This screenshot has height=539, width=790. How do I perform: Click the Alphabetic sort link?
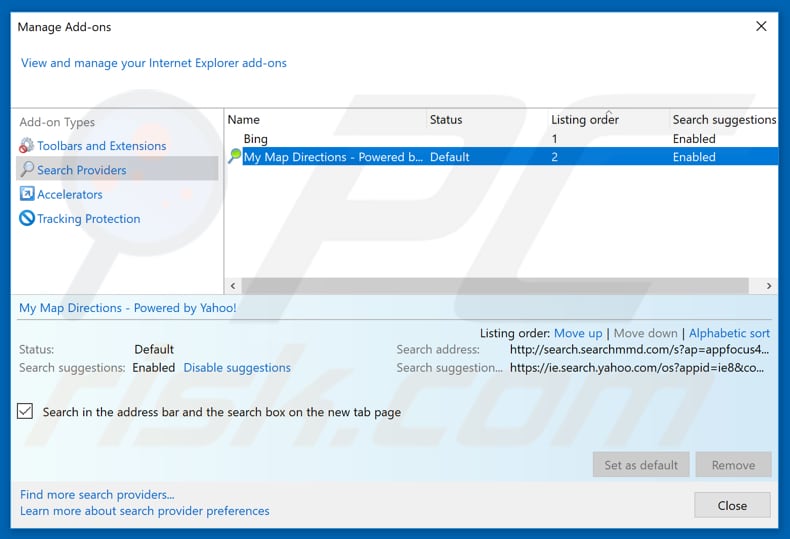click(729, 333)
